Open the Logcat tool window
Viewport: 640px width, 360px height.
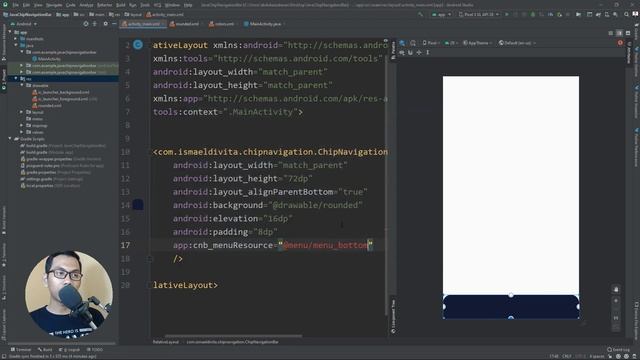pos(69,350)
